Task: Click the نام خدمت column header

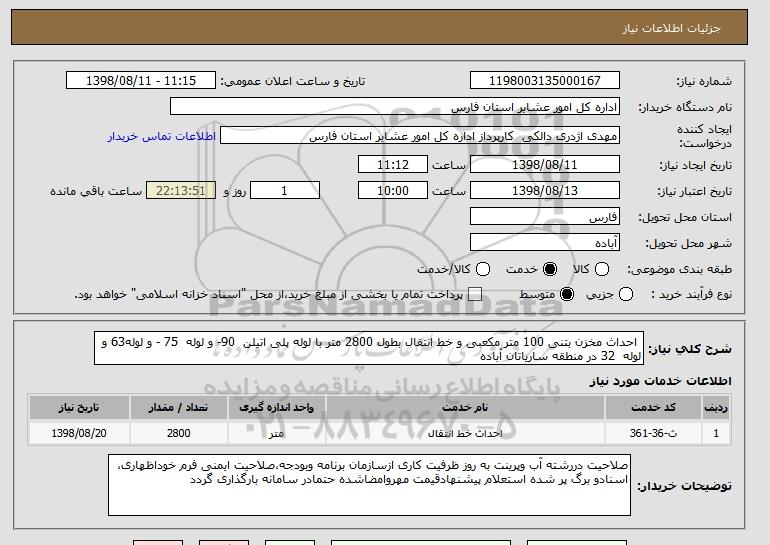Action: [465, 408]
